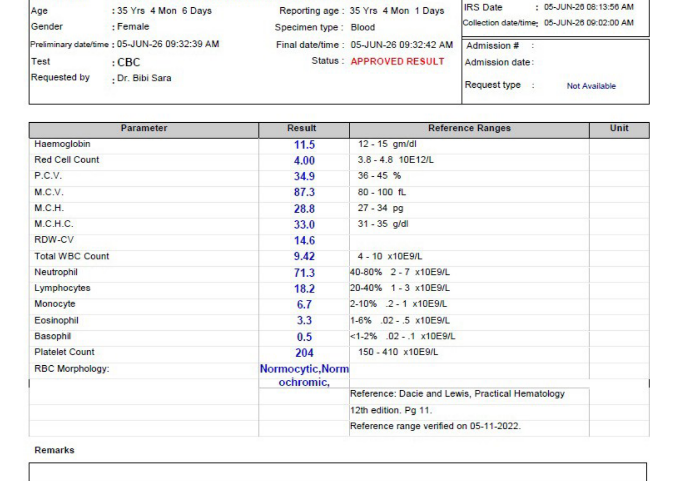This screenshot has width=674, height=481.
Task: Select M.C.V. result 87.3
Action: (x=304, y=193)
